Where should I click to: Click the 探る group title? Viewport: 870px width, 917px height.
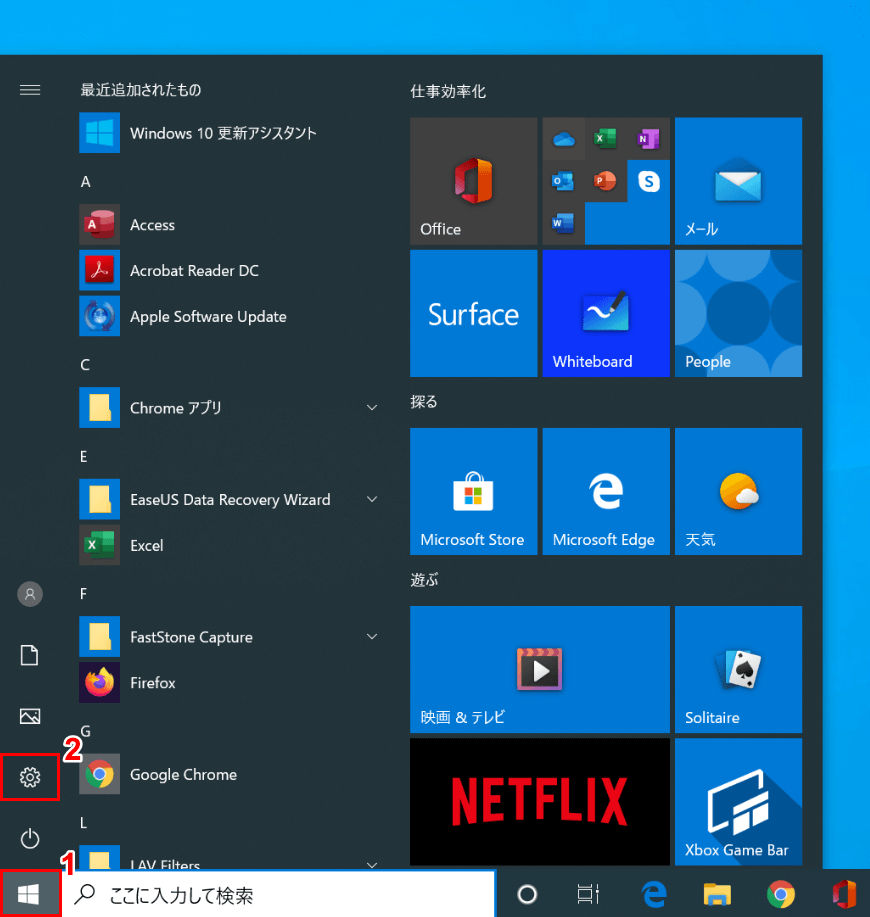click(x=424, y=402)
